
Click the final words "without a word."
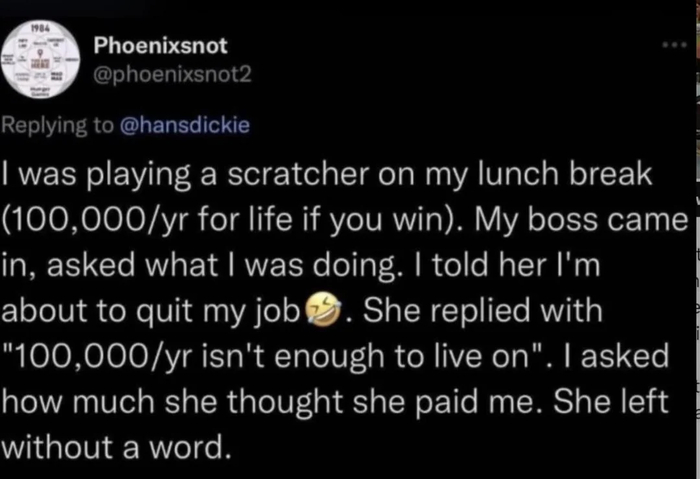point(120,444)
